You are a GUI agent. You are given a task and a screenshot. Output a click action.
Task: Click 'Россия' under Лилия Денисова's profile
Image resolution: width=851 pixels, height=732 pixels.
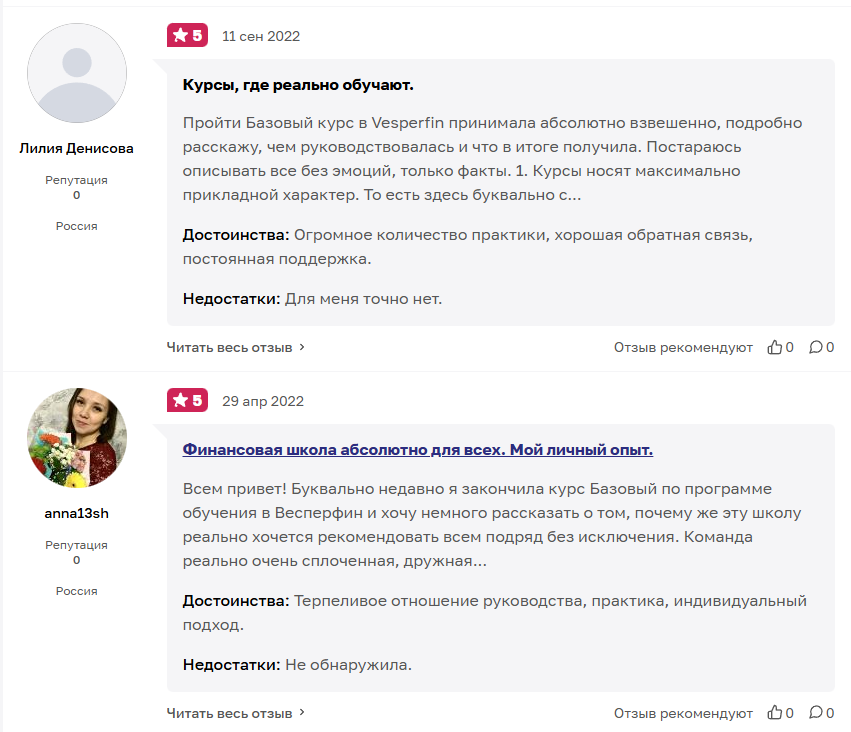(77, 226)
